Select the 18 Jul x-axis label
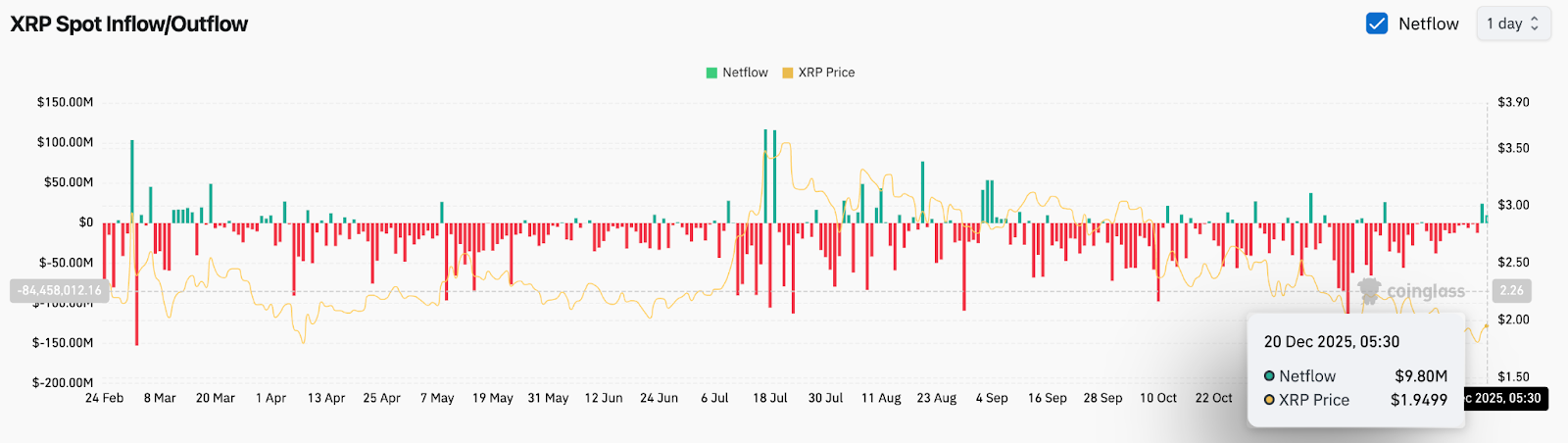 770,398
